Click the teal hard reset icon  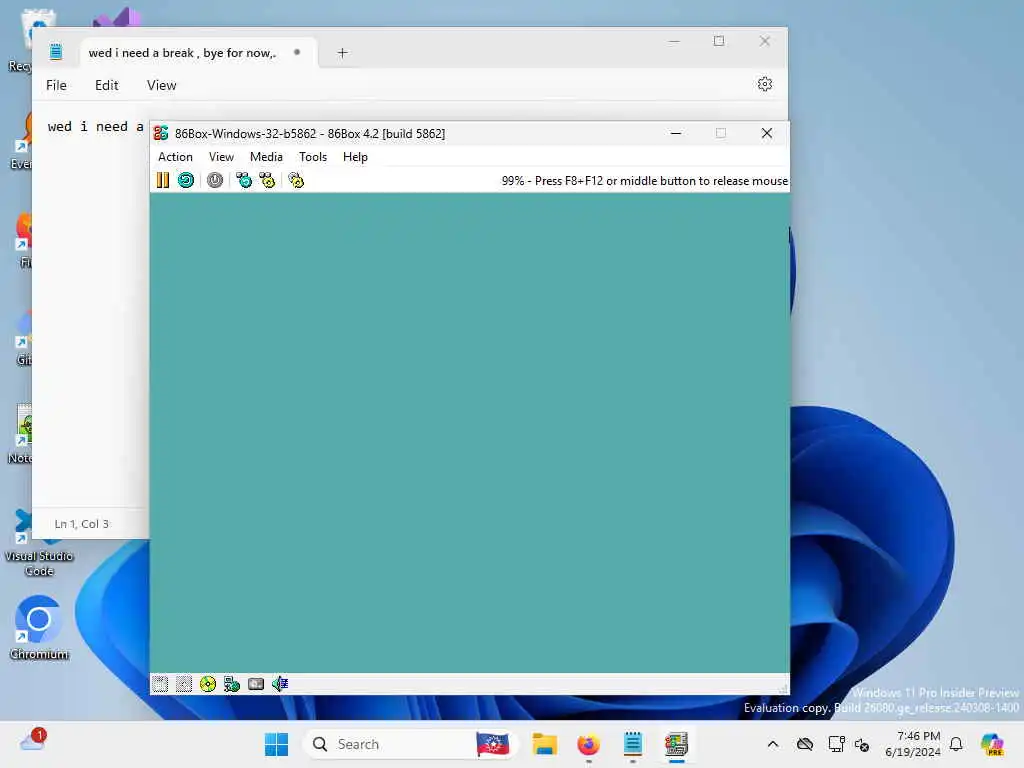click(x=186, y=180)
